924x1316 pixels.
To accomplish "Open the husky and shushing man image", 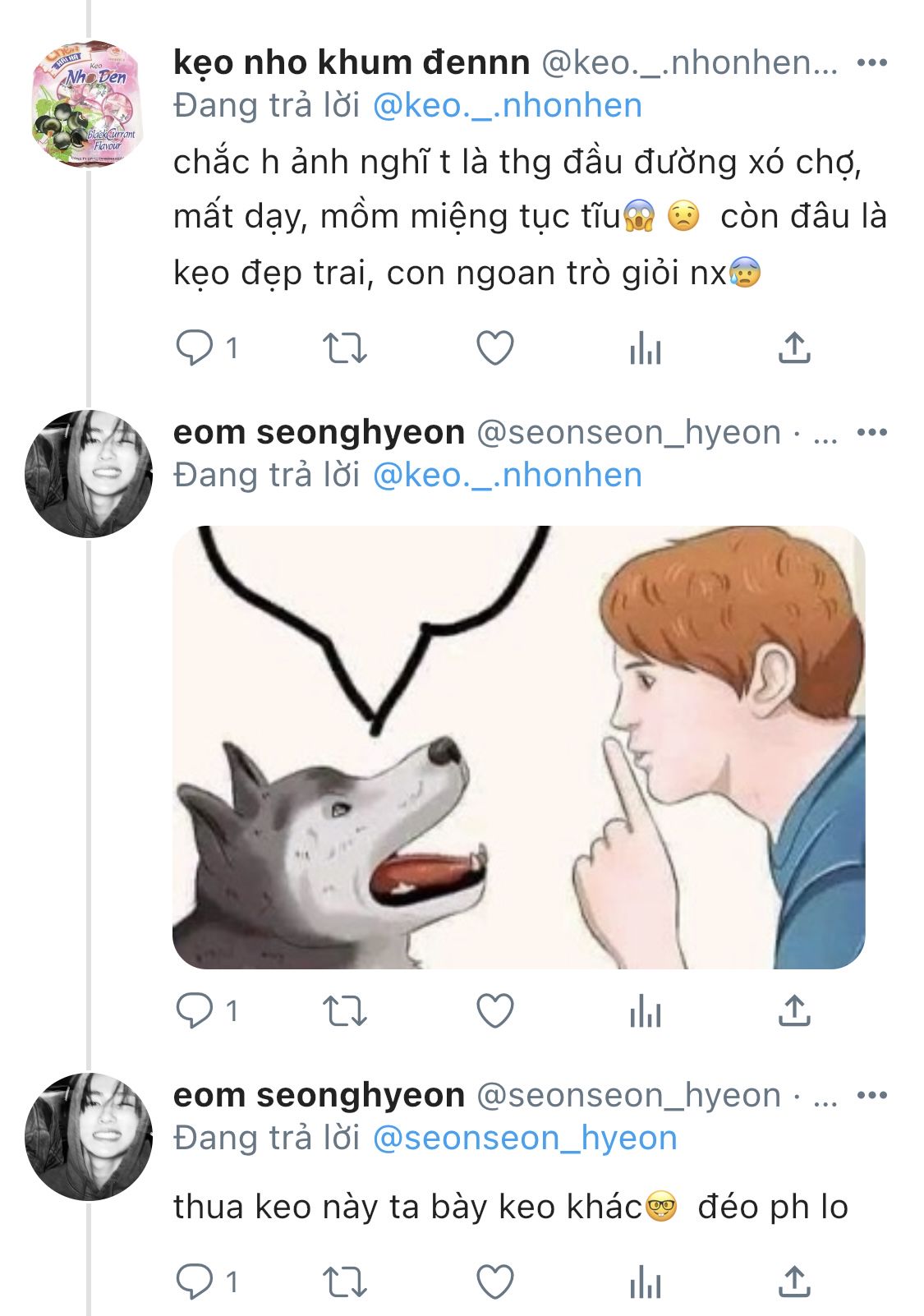I will (518, 747).
